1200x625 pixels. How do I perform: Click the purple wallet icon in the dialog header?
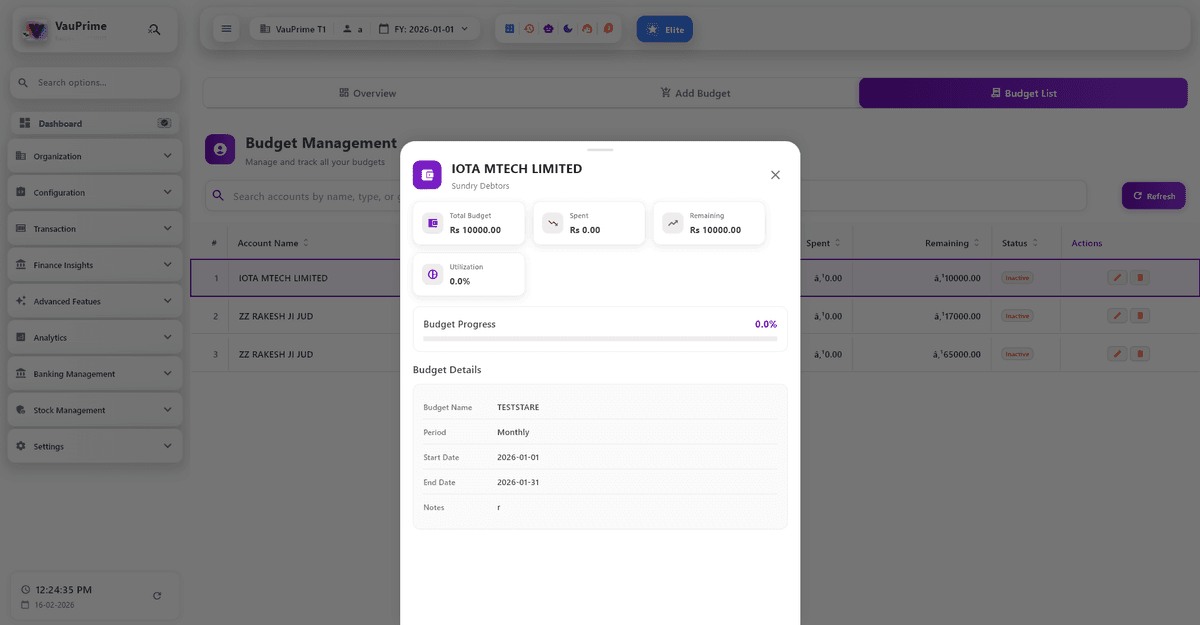coord(427,175)
